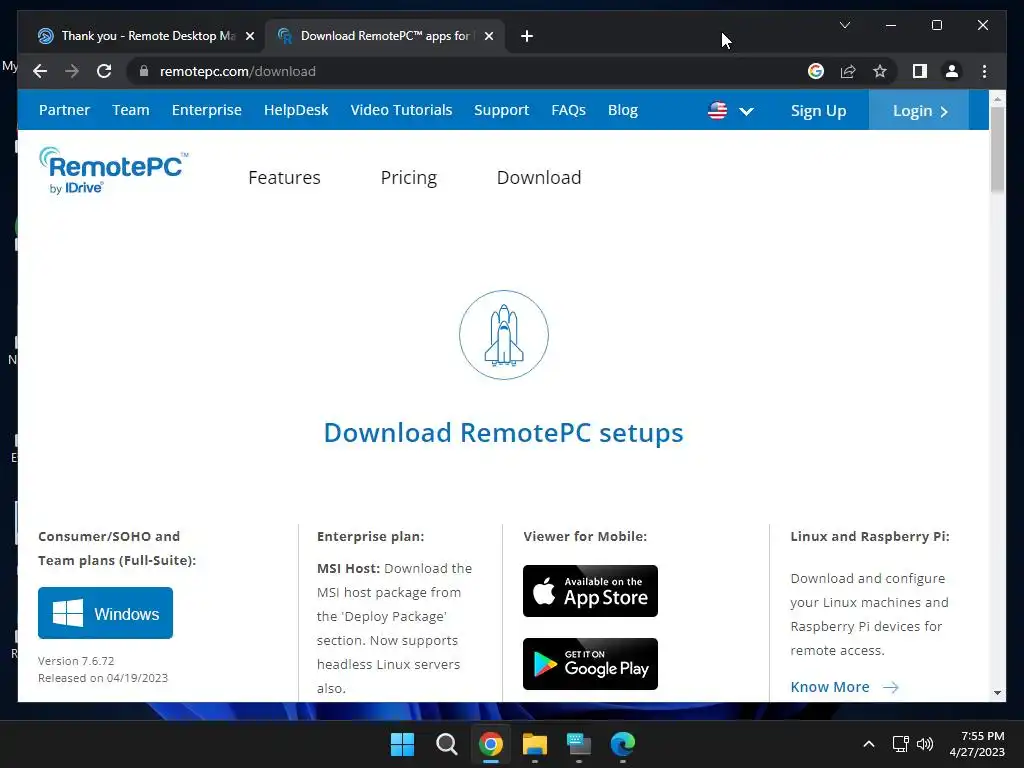This screenshot has height=768, width=1024.
Task: Select the Download RemotePC apps tab
Action: (x=384, y=36)
